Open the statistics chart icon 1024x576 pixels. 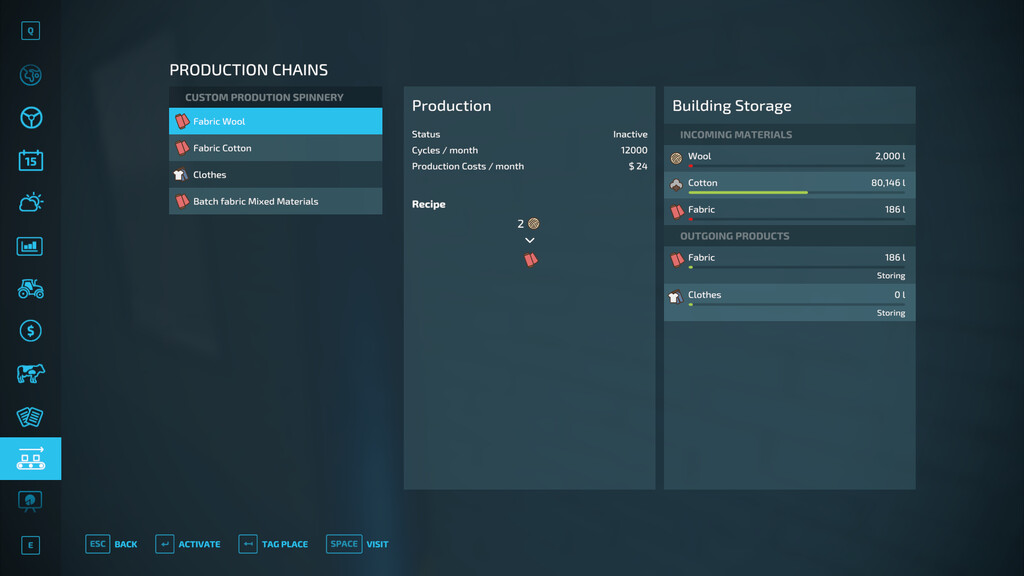[x=30, y=245]
